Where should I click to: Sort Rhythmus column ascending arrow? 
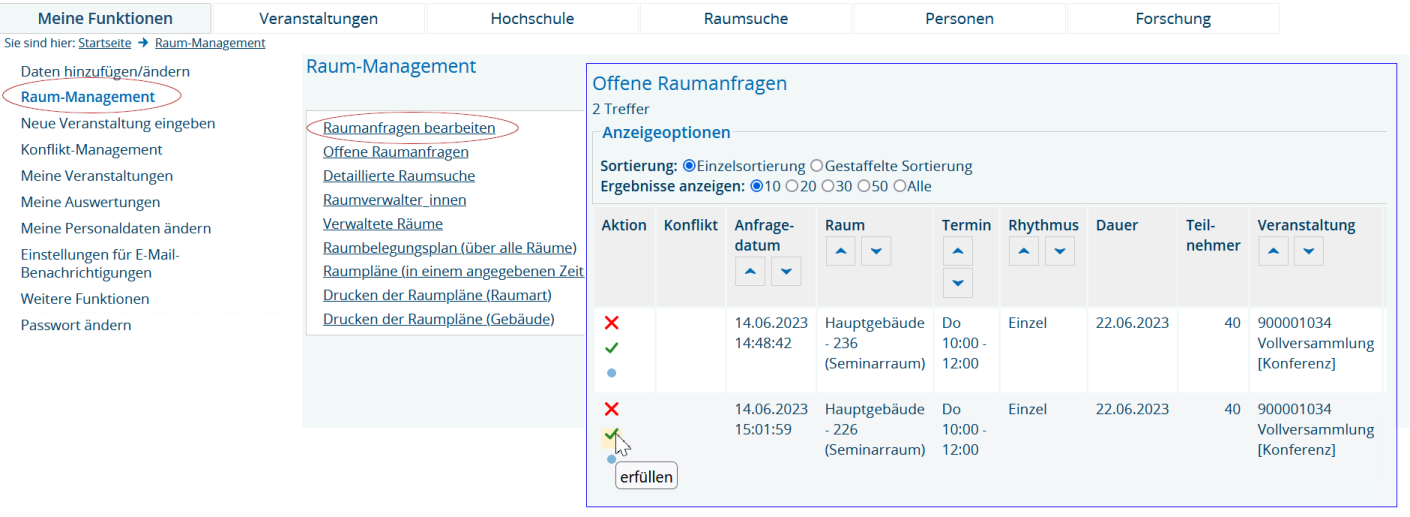[x=1023, y=252]
